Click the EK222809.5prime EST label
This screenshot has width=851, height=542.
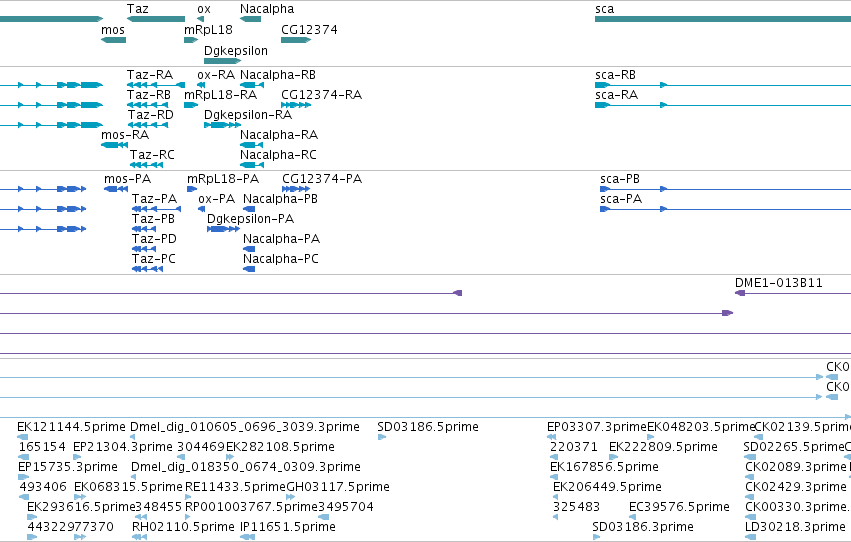point(664,447)
